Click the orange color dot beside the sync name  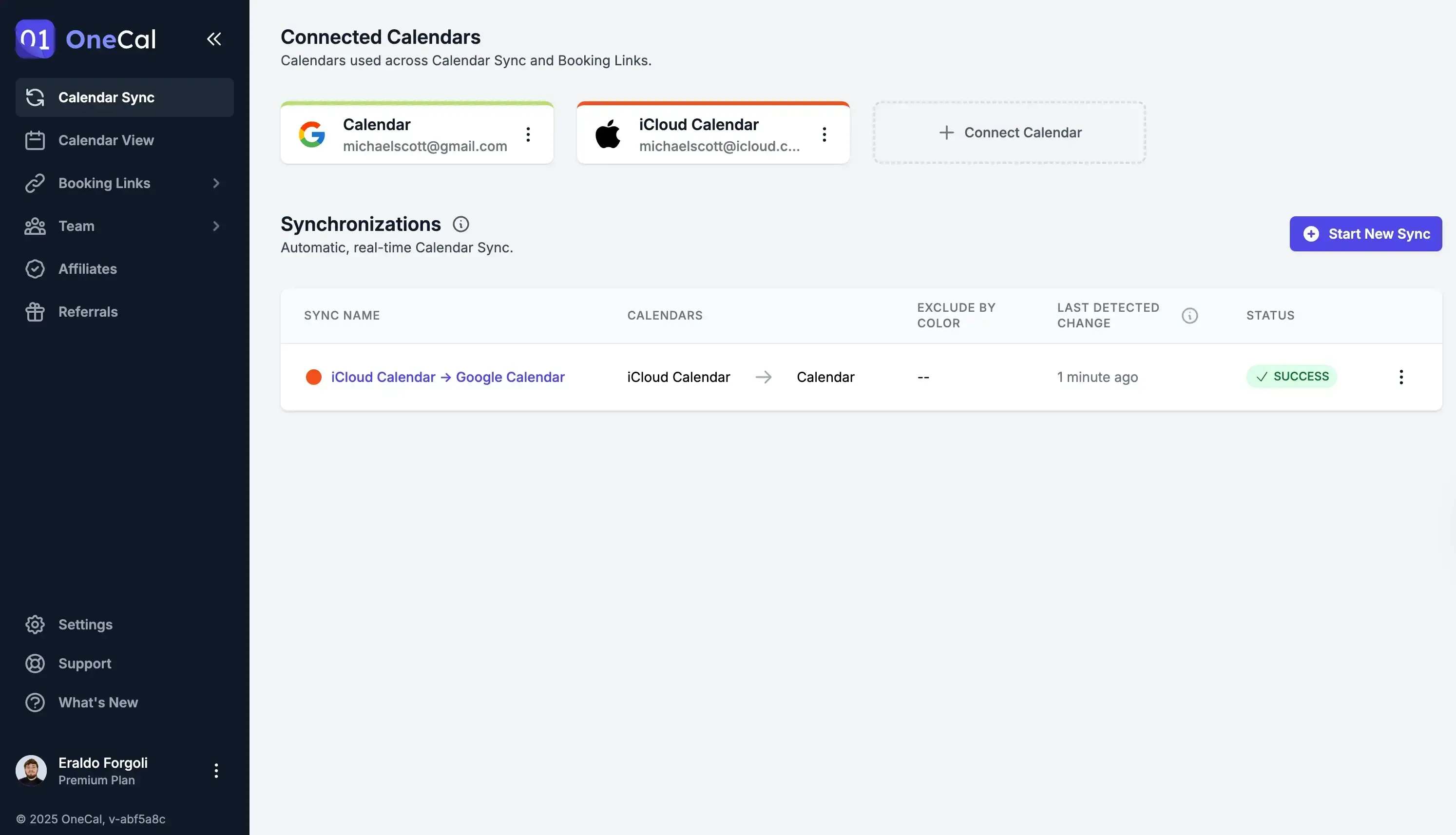tap(314, 377)
